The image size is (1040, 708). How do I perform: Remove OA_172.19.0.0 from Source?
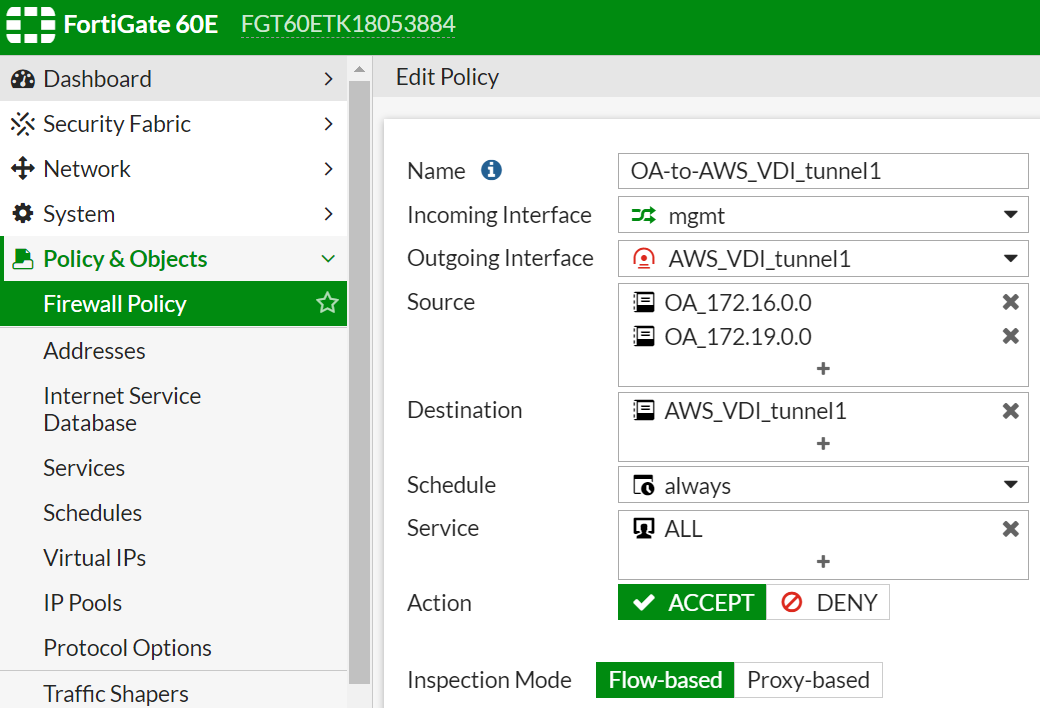[1010, 336]
